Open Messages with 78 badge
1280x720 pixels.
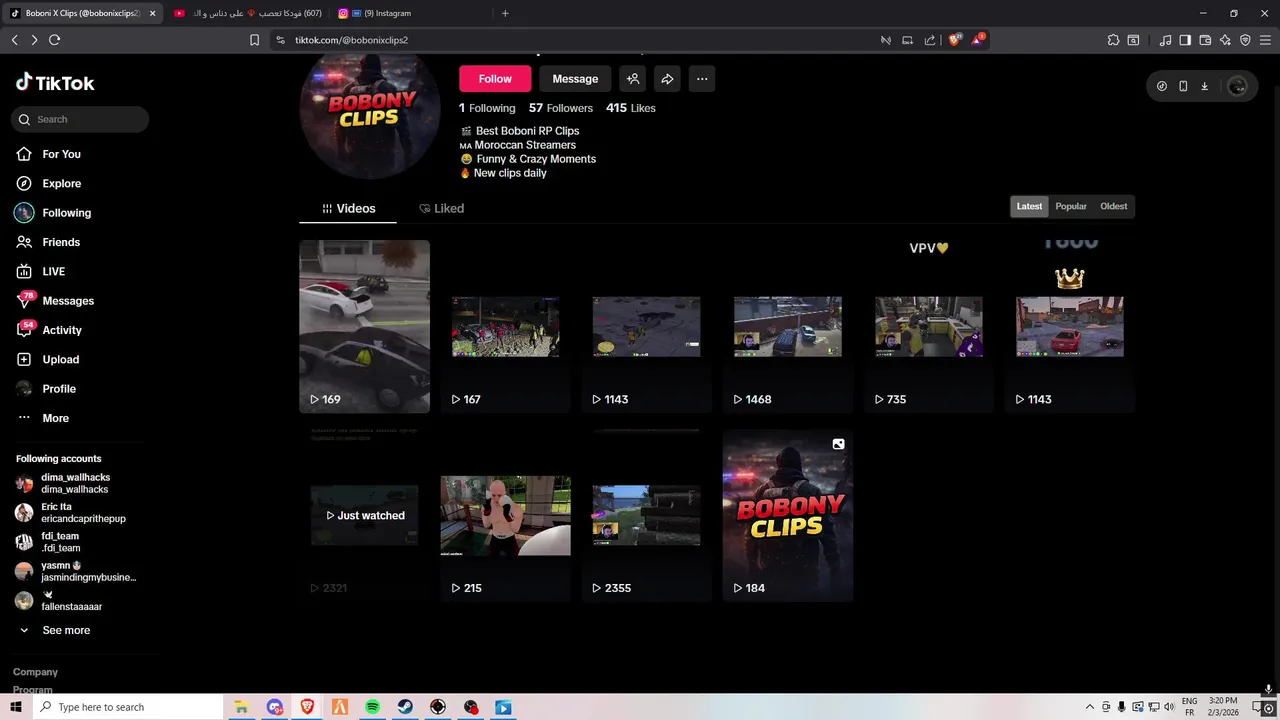[x=67, y=301]
